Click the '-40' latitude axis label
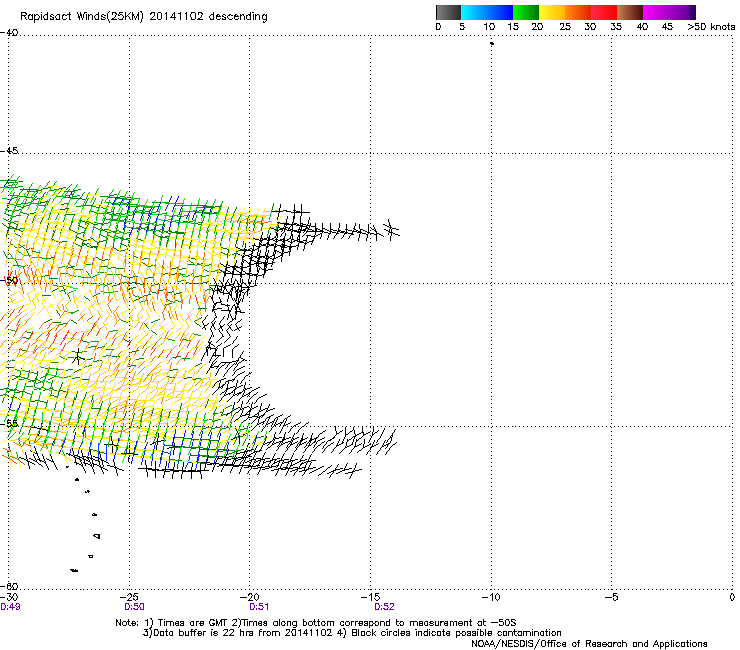The image size is (740, 650). (x=9, y=33)
